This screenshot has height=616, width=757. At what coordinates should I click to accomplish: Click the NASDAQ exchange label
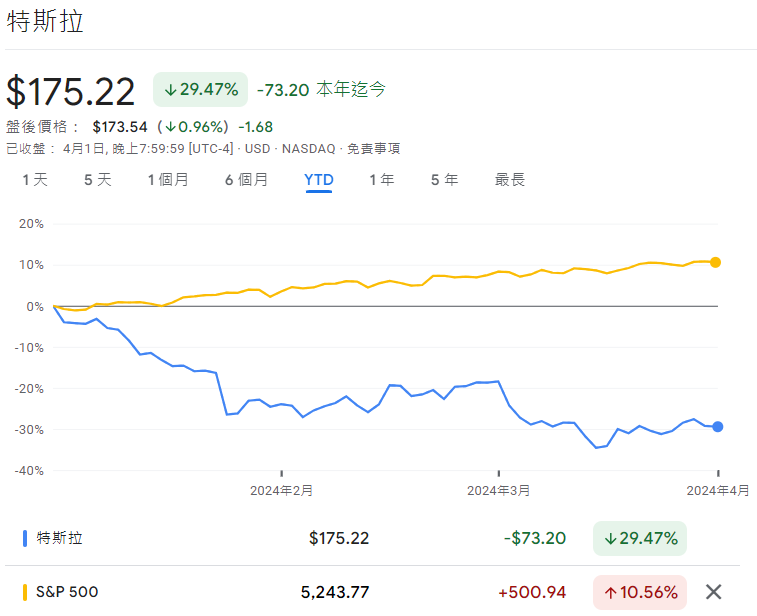click(308, 149)
